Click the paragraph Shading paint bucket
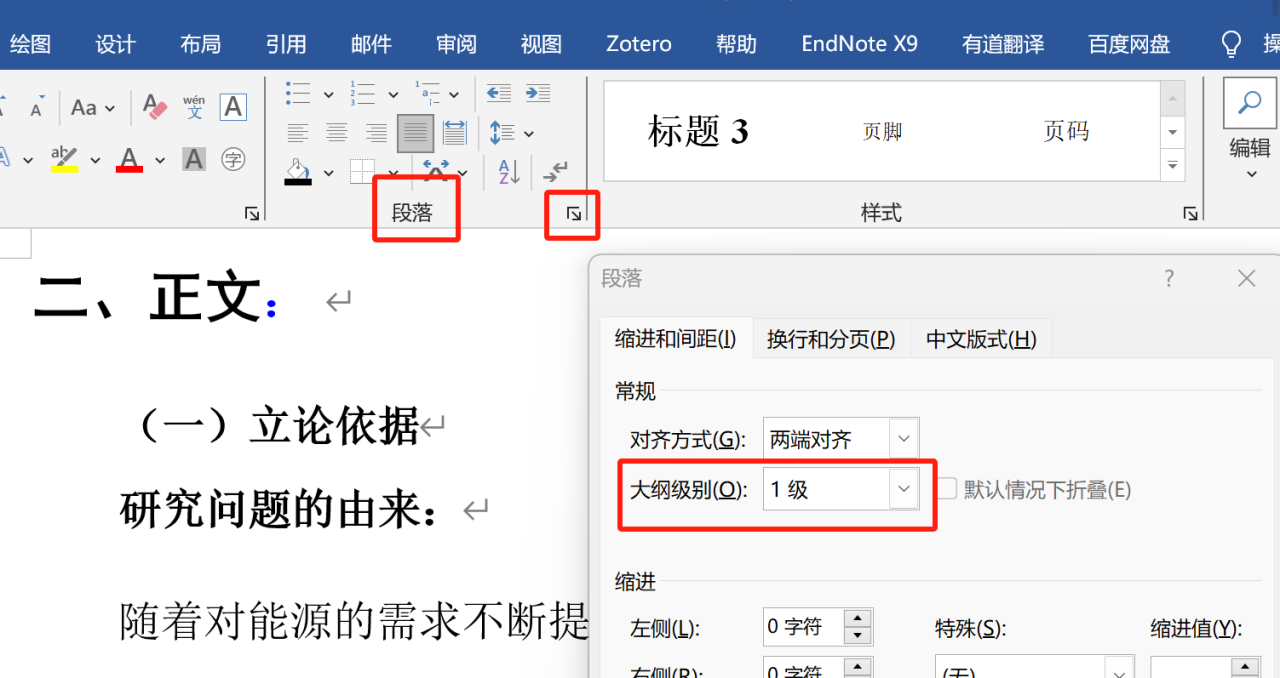The width and height of the screenshot is (1280, 678). coord(298,171)
